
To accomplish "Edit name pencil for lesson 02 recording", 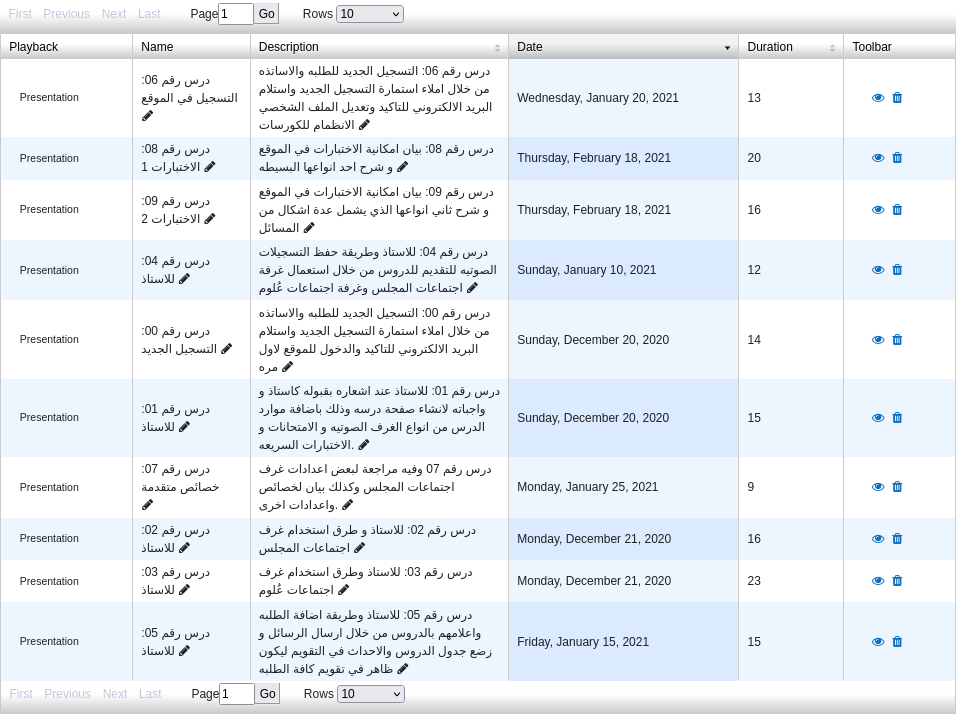I will pyautogui.click(x=184, y=548).
